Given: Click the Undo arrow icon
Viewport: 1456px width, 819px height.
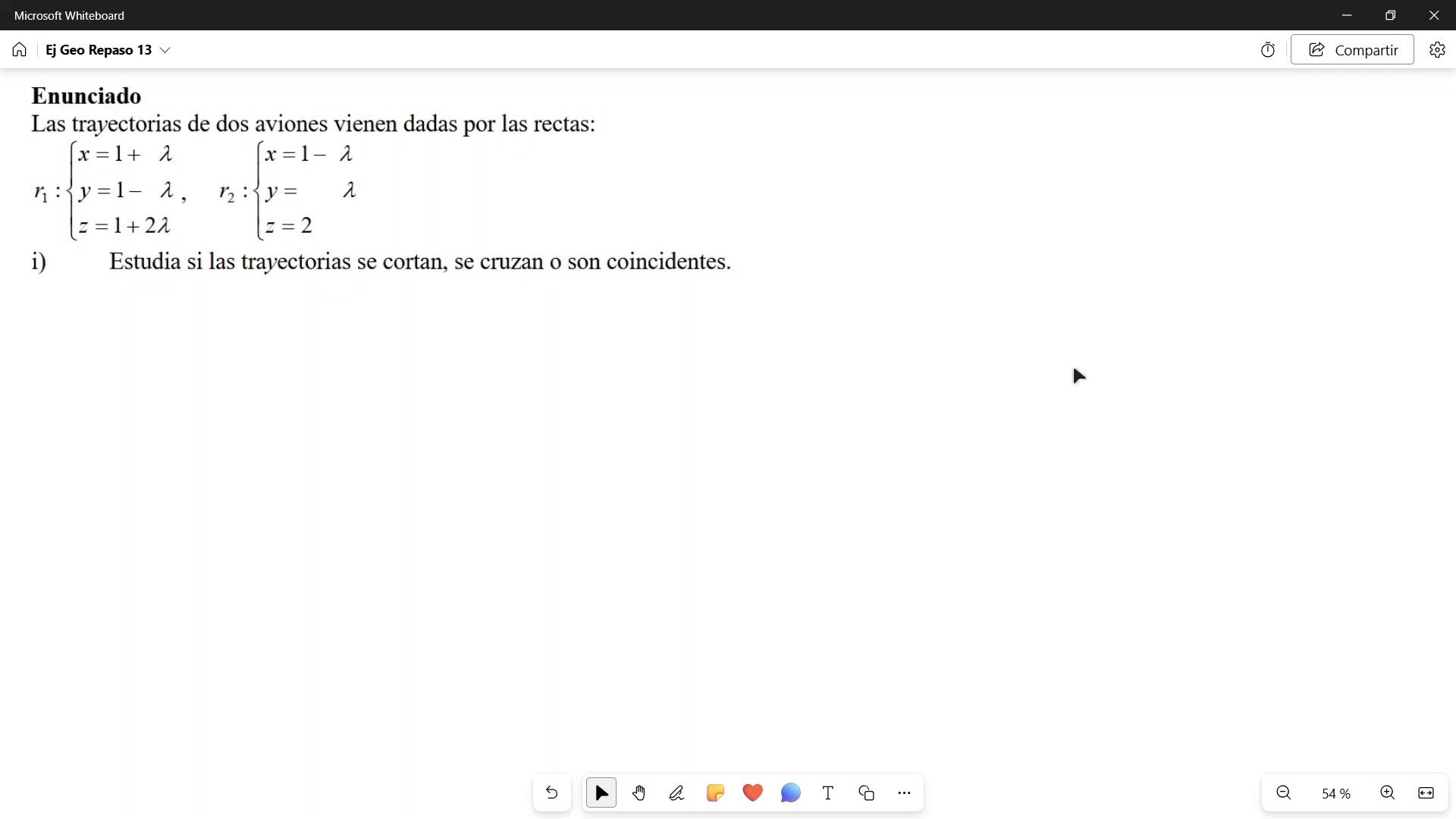Looking at the screenshot, I should pos(551,793).
